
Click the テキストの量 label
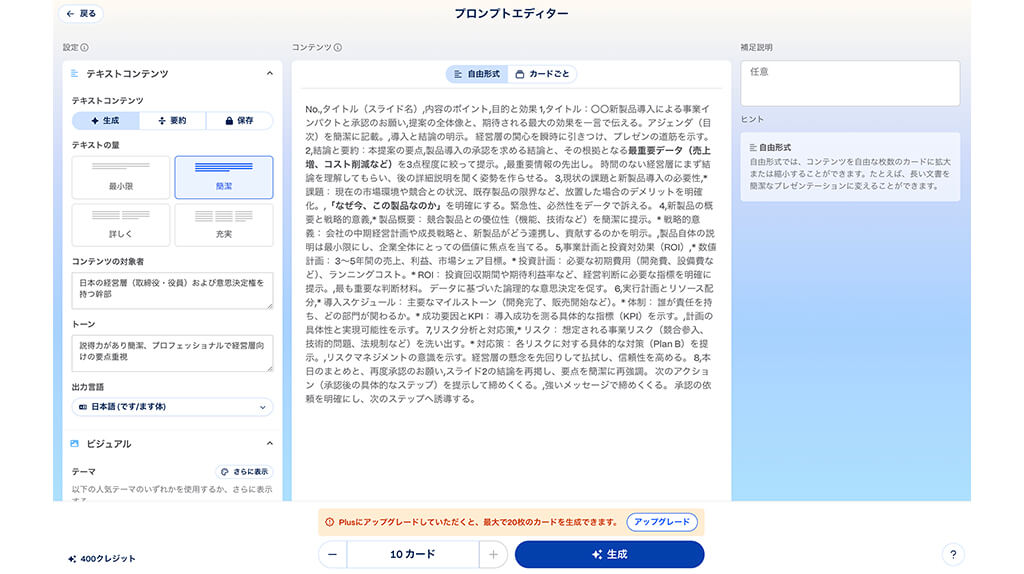pyautogui.click(x=96, y=145)
